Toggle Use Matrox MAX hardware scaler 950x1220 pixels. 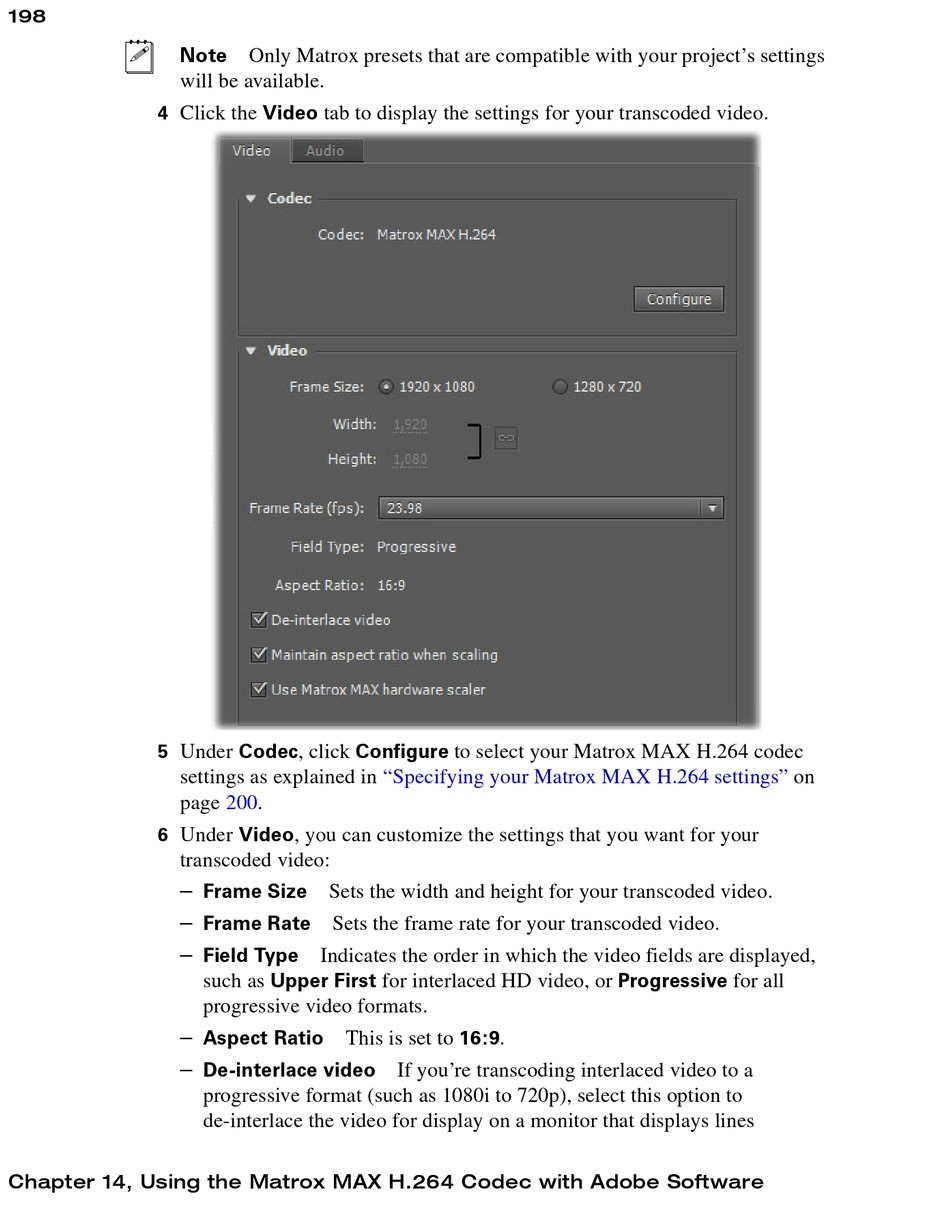[259, 690]
